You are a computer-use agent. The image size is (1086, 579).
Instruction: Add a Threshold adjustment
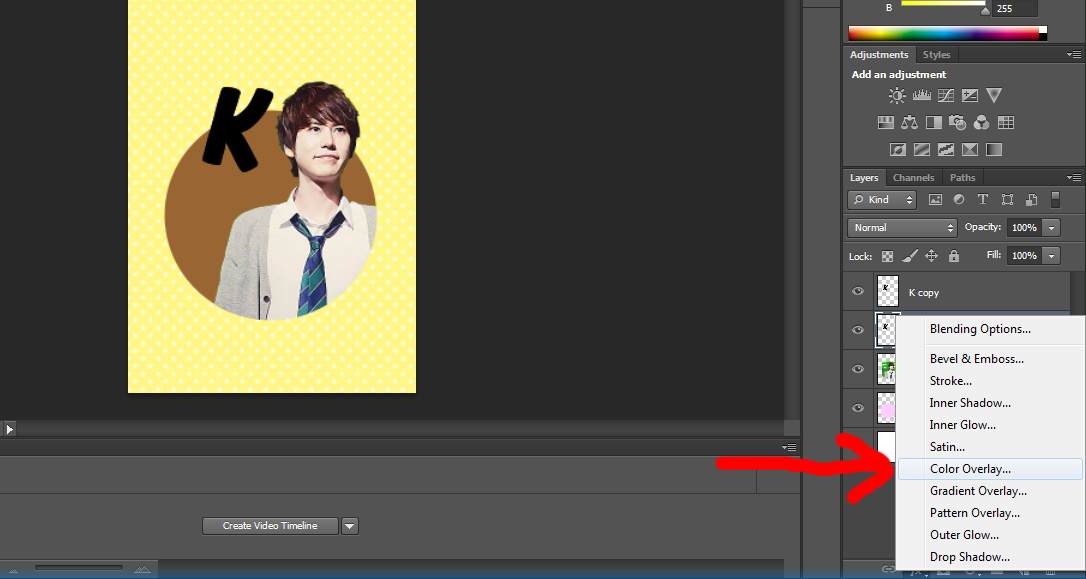point(945,149)
